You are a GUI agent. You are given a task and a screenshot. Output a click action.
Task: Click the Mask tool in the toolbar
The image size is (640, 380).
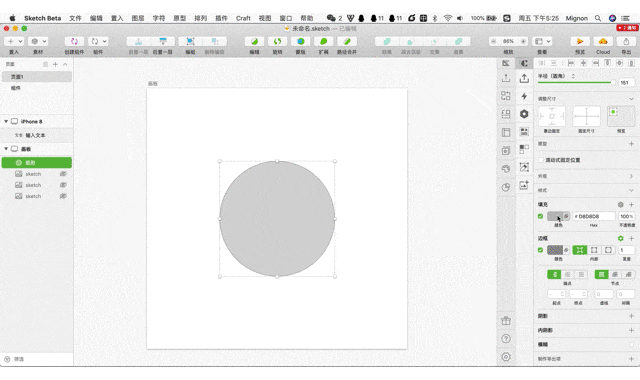tap(301, 41)
